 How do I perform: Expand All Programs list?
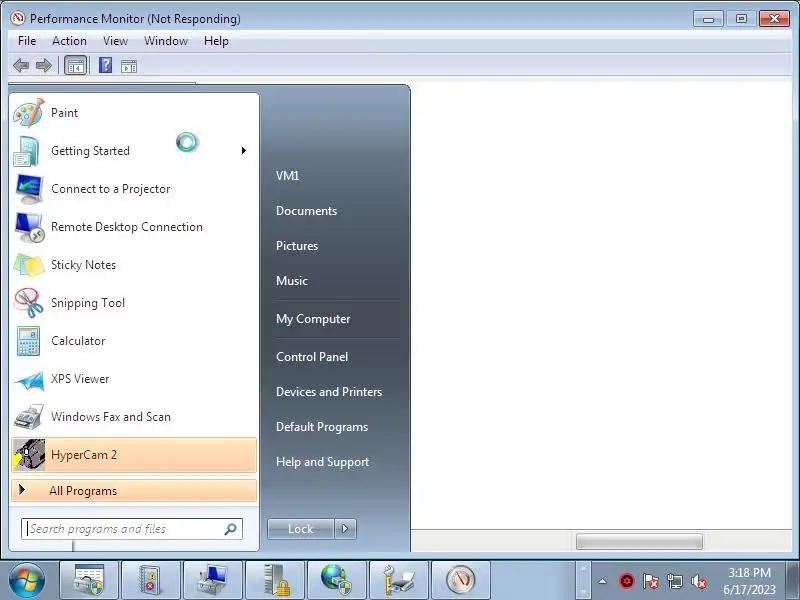click(134, 490)
